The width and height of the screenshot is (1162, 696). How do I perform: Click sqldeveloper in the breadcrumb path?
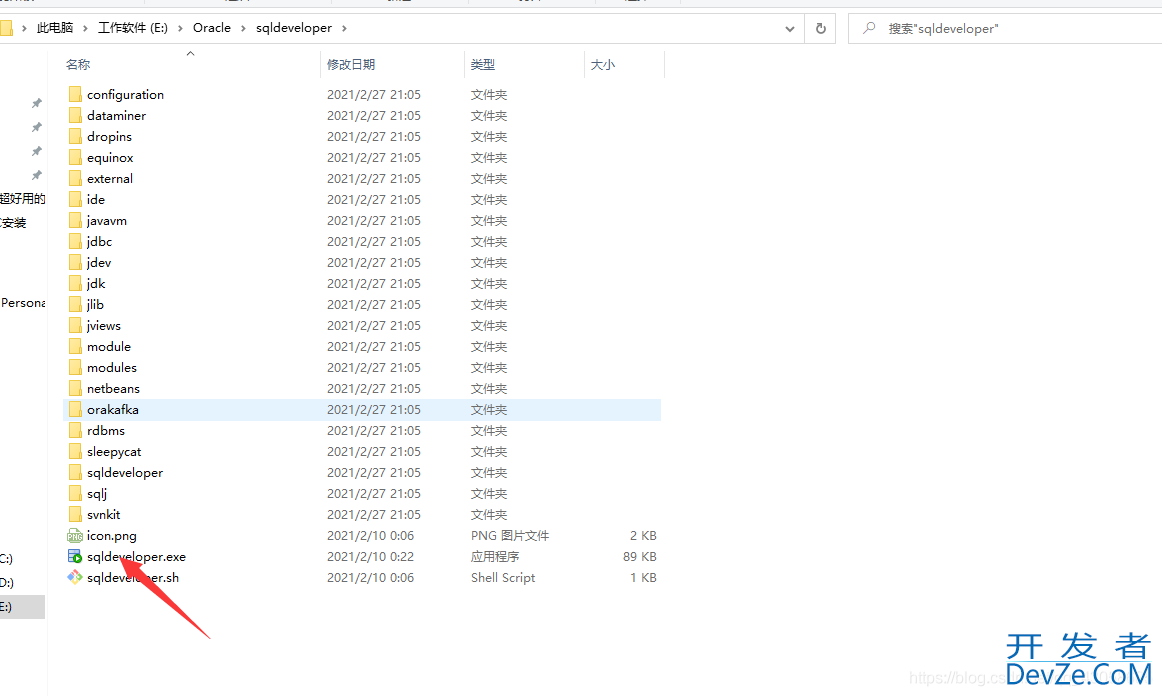294,28
